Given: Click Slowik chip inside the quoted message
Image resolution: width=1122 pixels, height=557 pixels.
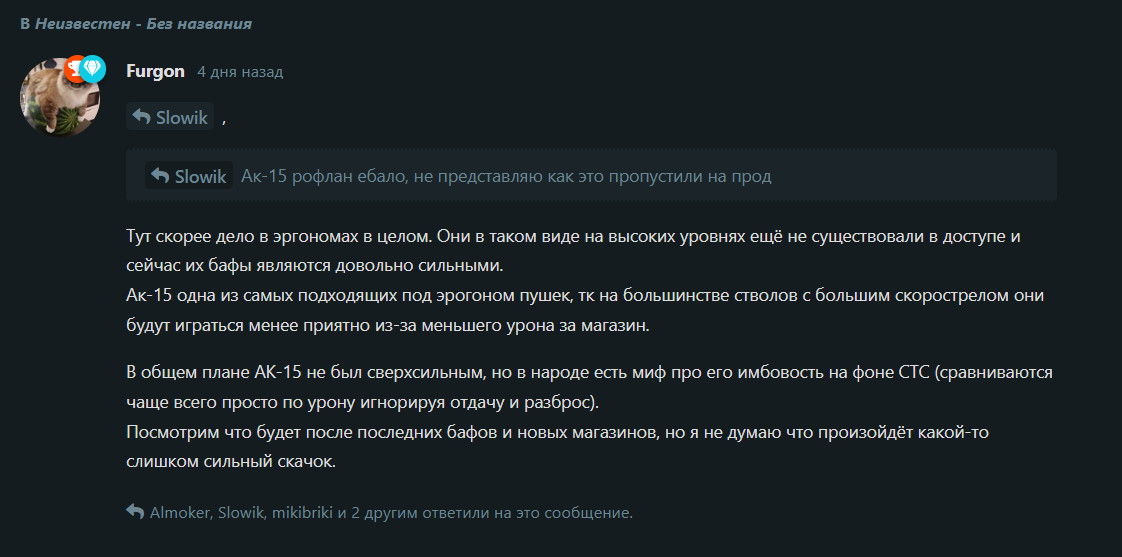Looking at the screenshot, I should point(189,175).
